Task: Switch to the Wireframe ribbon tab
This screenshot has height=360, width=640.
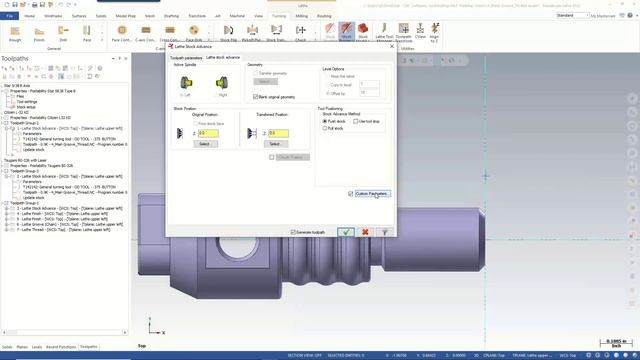Action: (x=53, y=16)
